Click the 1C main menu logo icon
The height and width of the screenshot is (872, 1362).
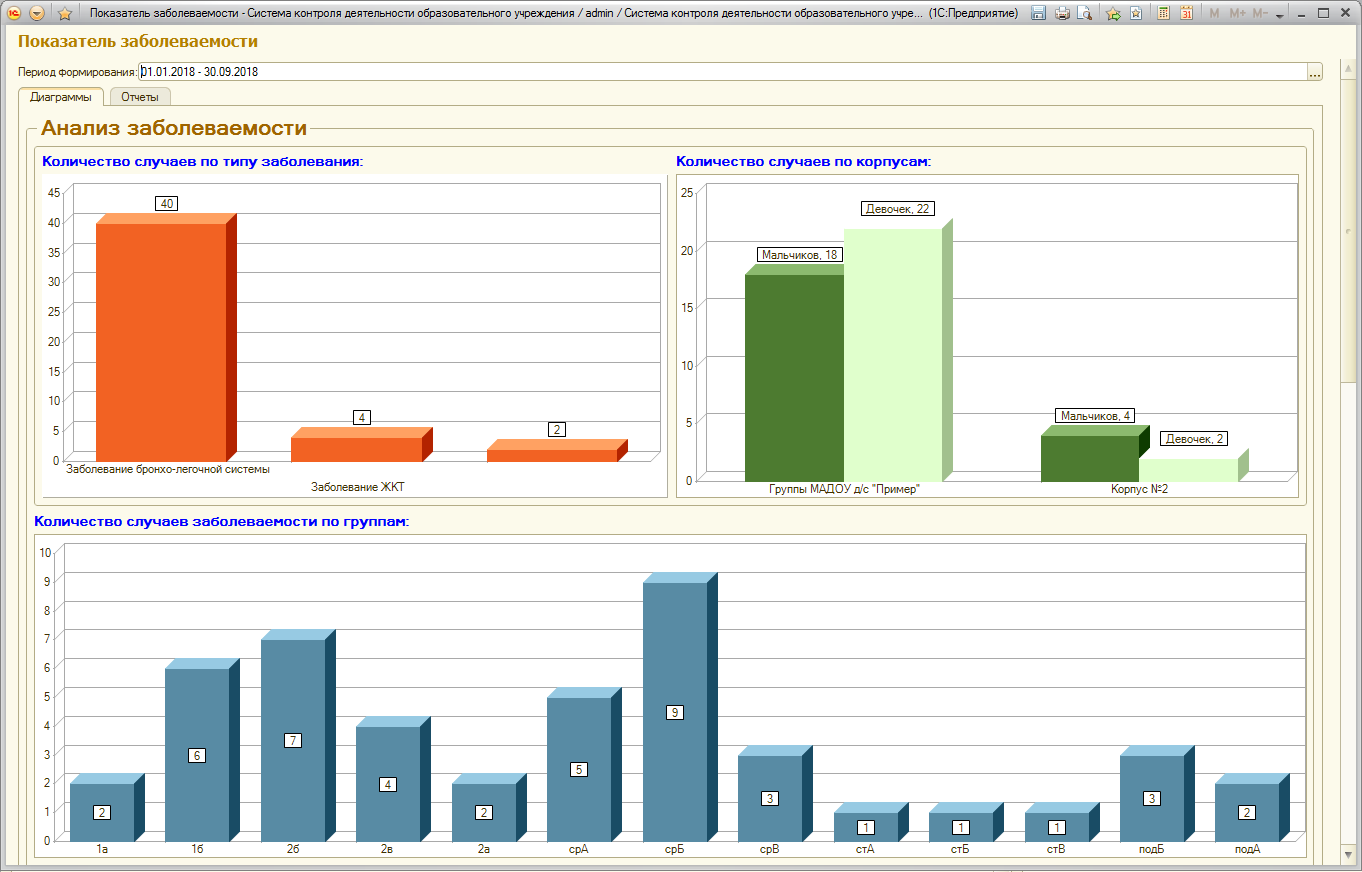click(14, 13)
